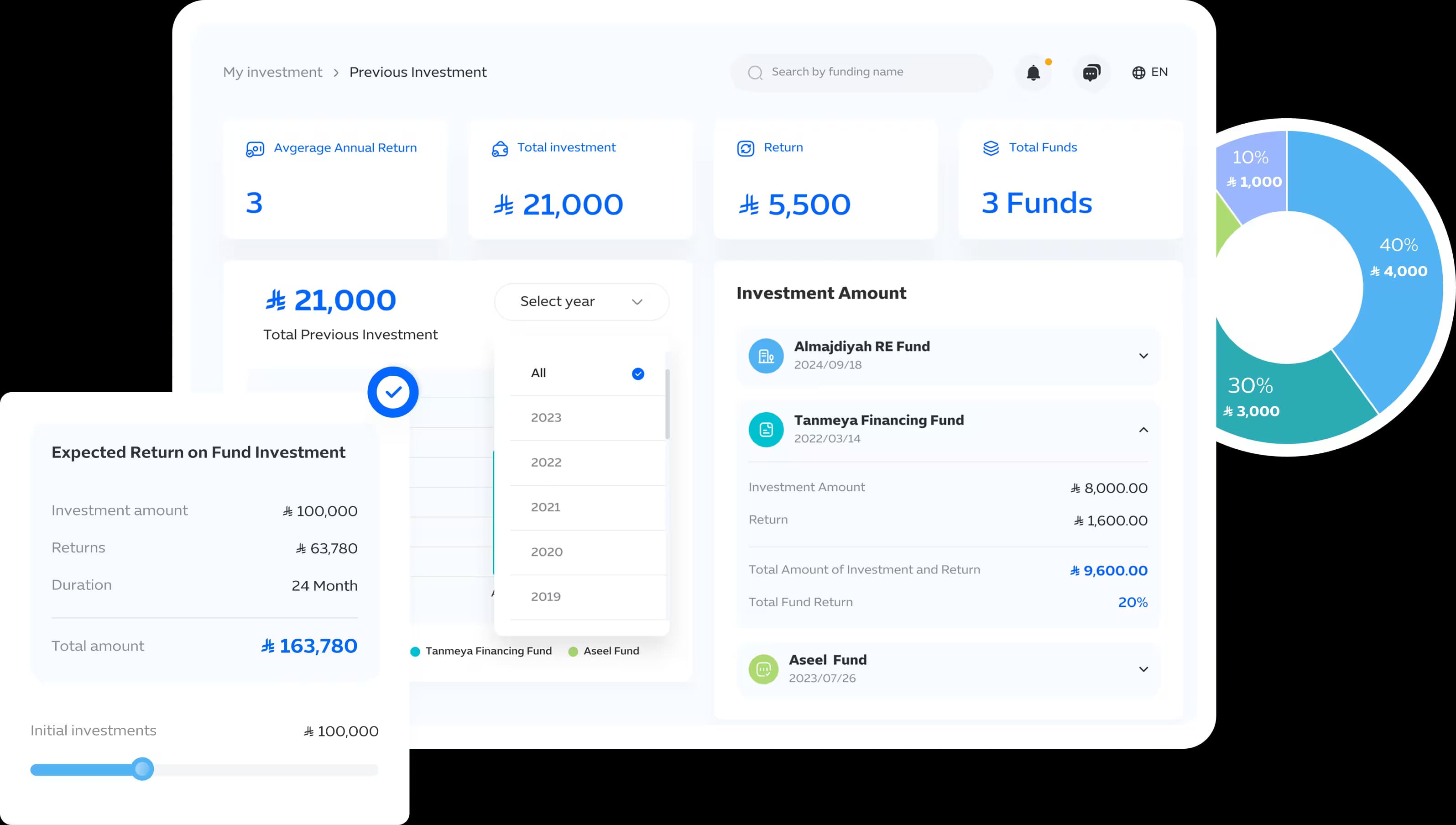This screenshot has height=825, width=1456.
Task: Expand the Almajdiyah RE Fund row chevron
Action: pyautogui.click(x=1143, y=356)
